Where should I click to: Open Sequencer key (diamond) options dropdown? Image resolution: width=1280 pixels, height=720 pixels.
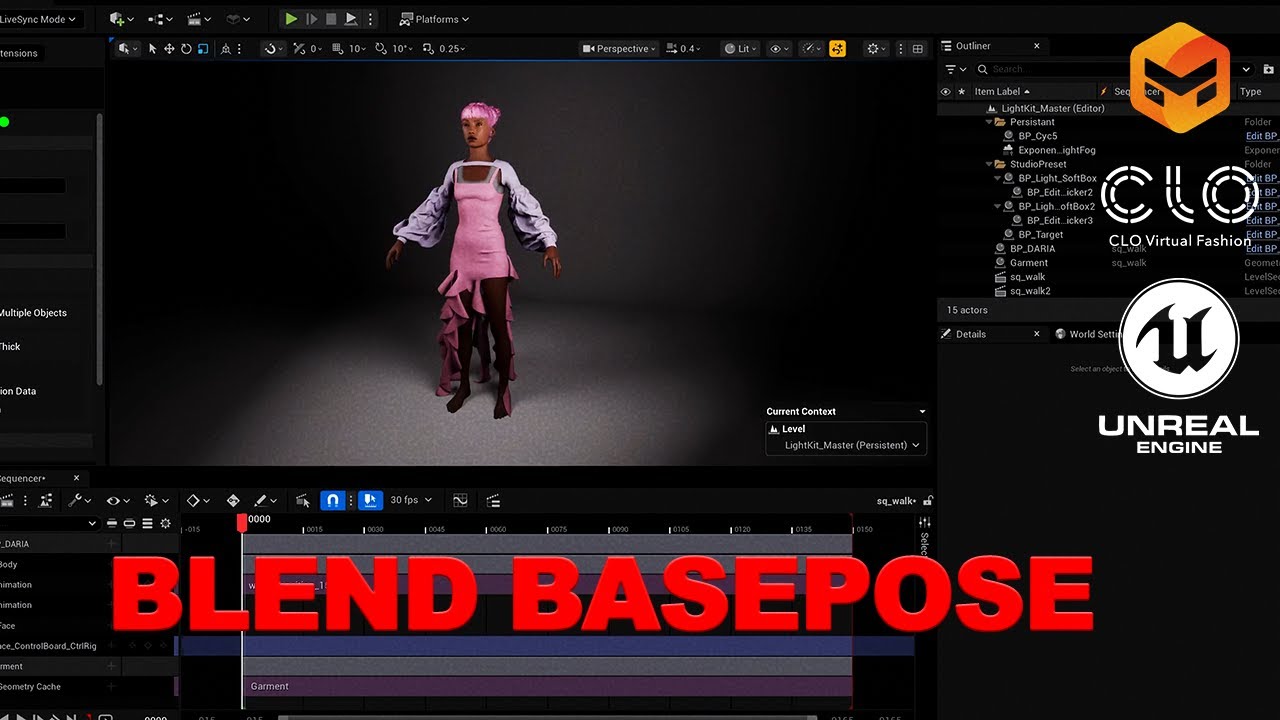198,500
